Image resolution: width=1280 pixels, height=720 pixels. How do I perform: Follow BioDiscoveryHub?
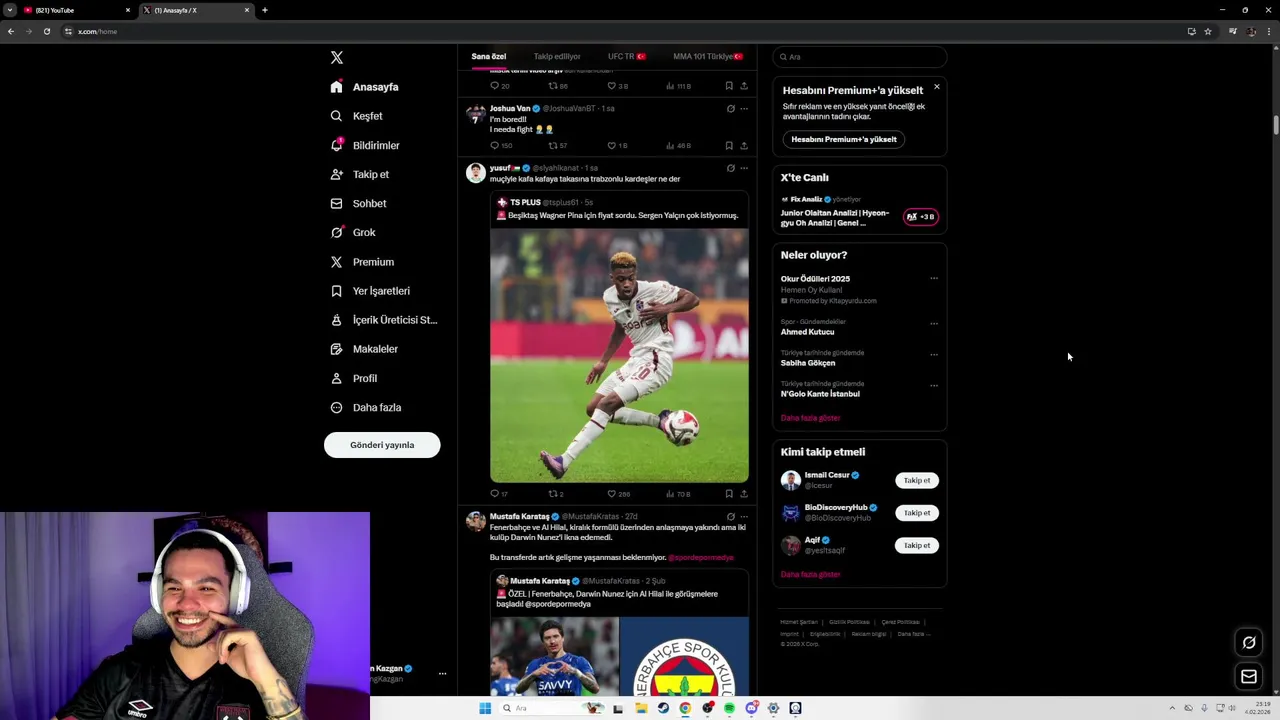[x=917, y=513]
